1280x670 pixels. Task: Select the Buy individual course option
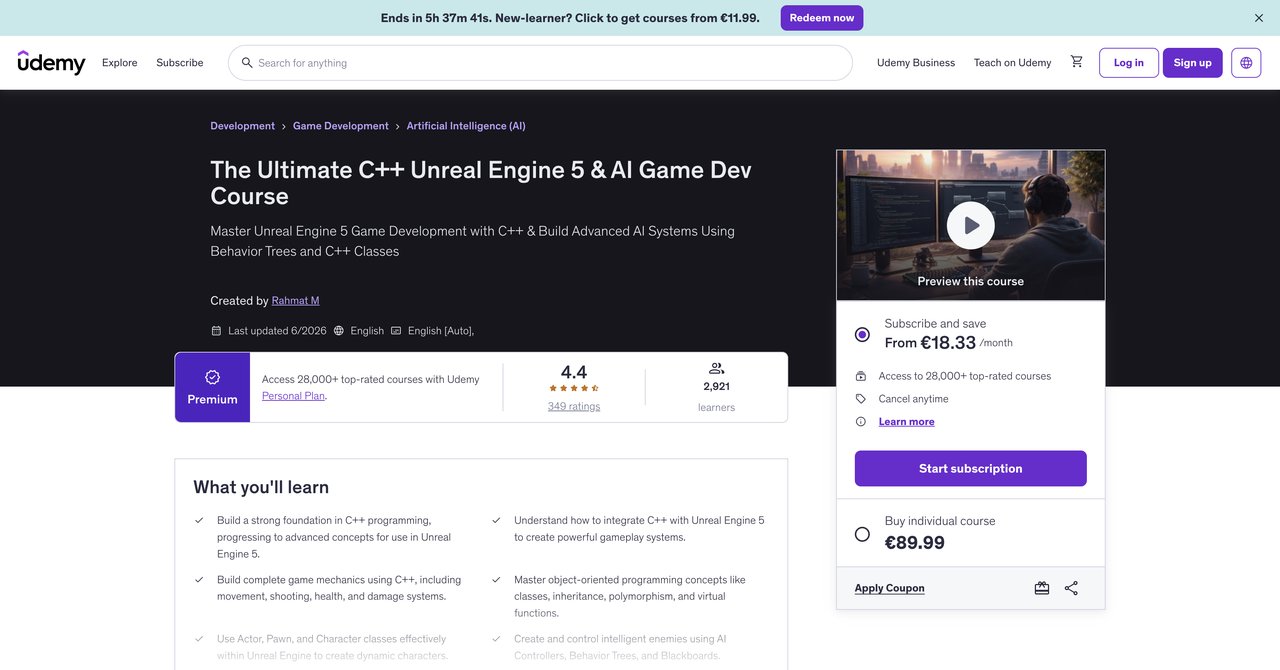(x=862, y=534)
